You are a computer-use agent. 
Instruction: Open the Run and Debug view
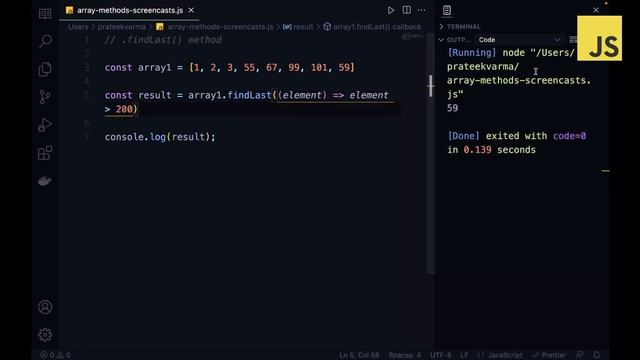click(45, 124)
